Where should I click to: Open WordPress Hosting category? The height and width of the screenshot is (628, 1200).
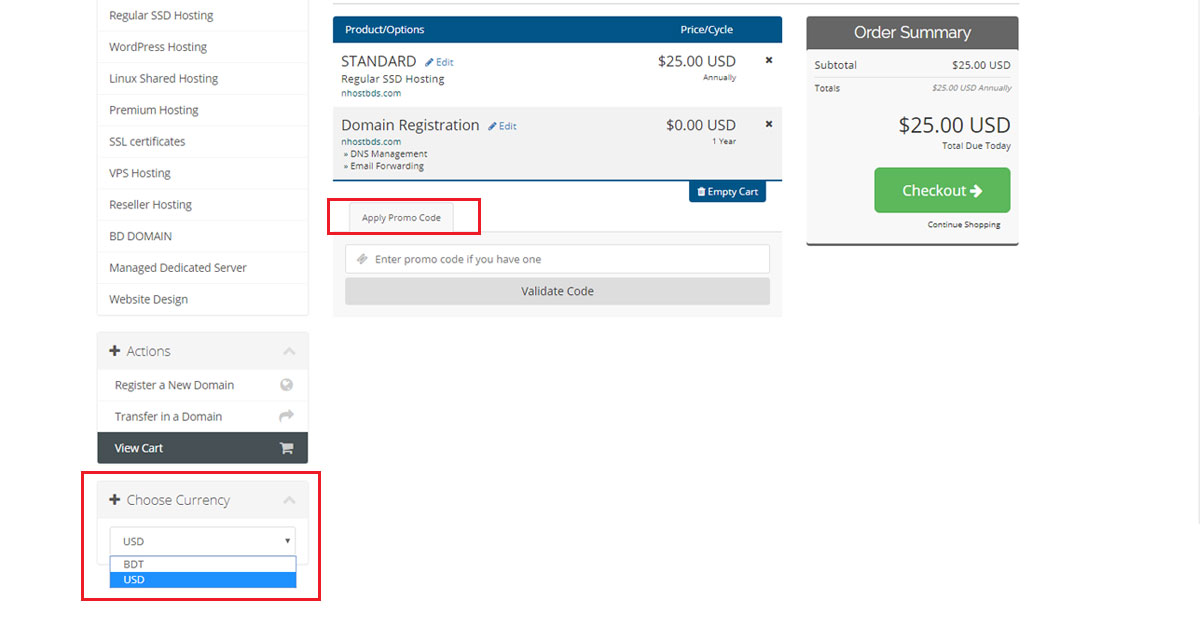(x=158, y=47)
